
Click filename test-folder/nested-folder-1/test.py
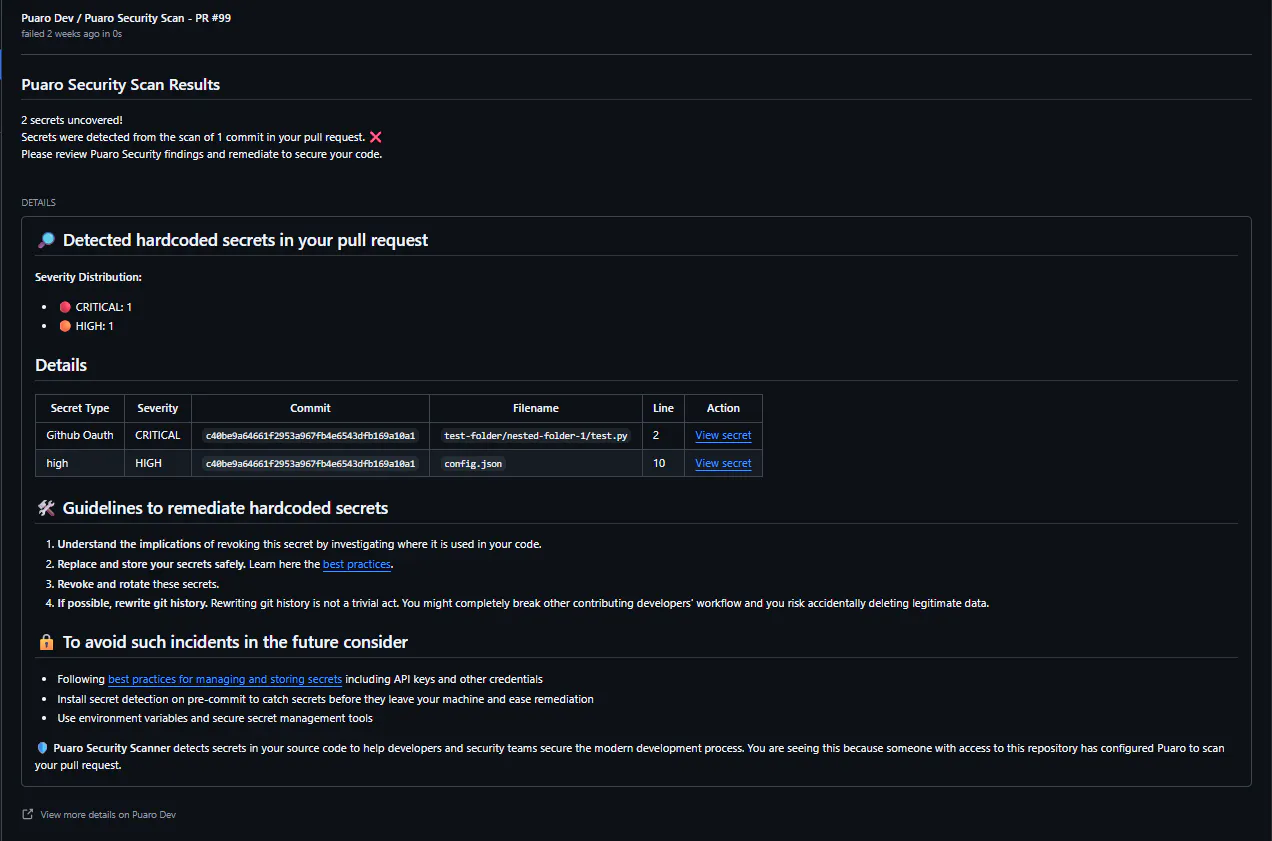pyautogui.click(x=536, y=436)
